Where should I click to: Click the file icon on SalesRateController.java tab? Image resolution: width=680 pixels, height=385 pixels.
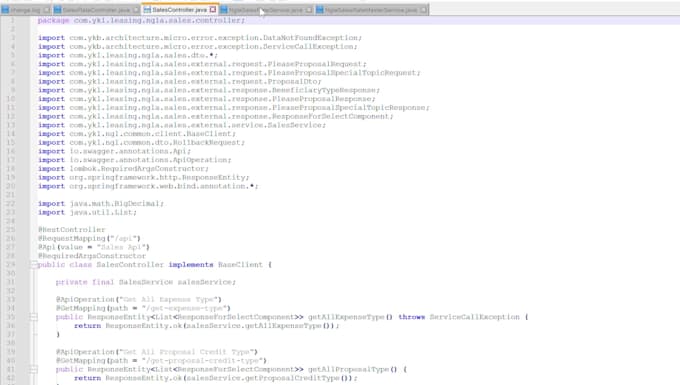pyautogui.click(x=57, y=10)
